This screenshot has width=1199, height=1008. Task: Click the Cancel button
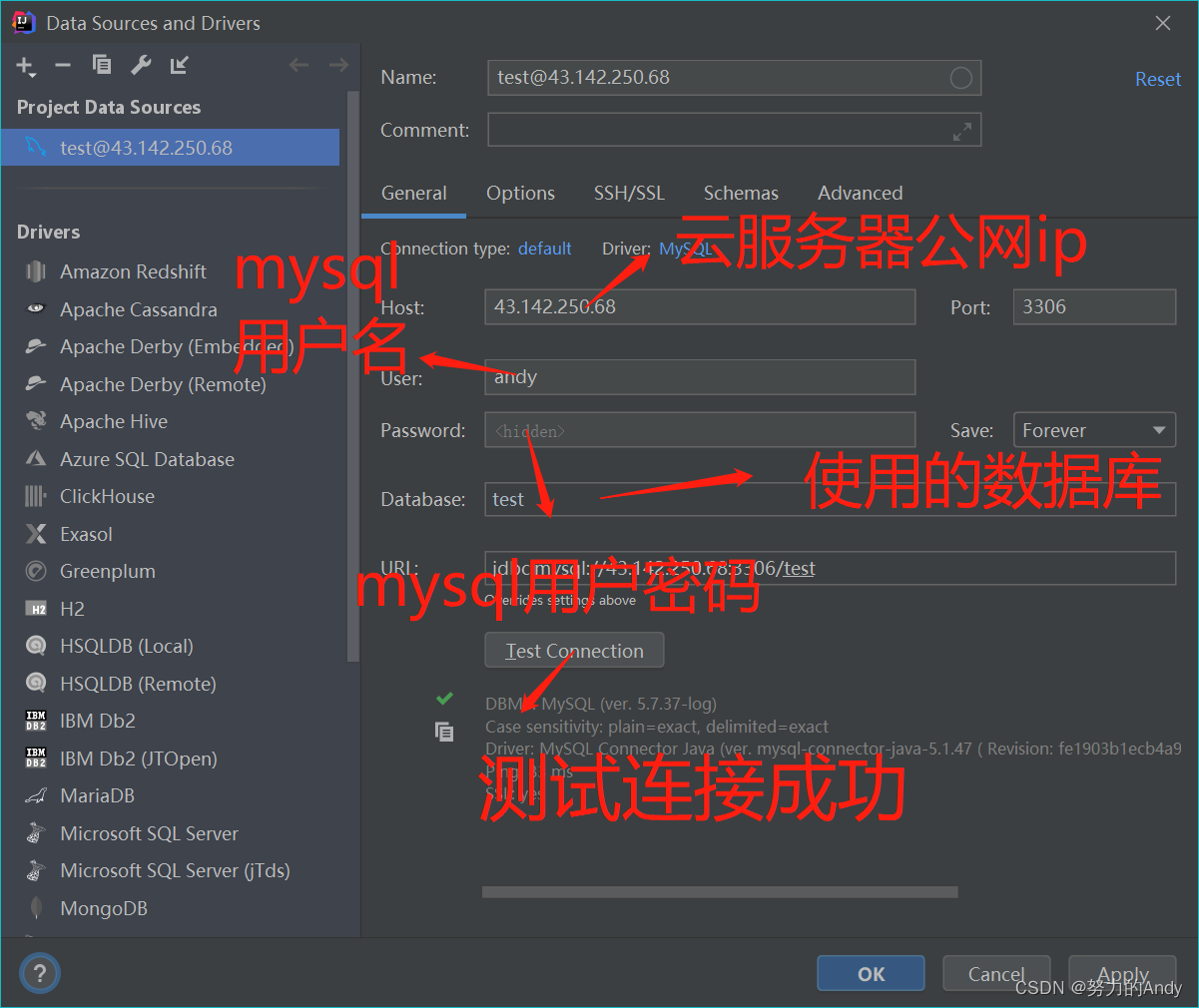(x=996, y=974)
